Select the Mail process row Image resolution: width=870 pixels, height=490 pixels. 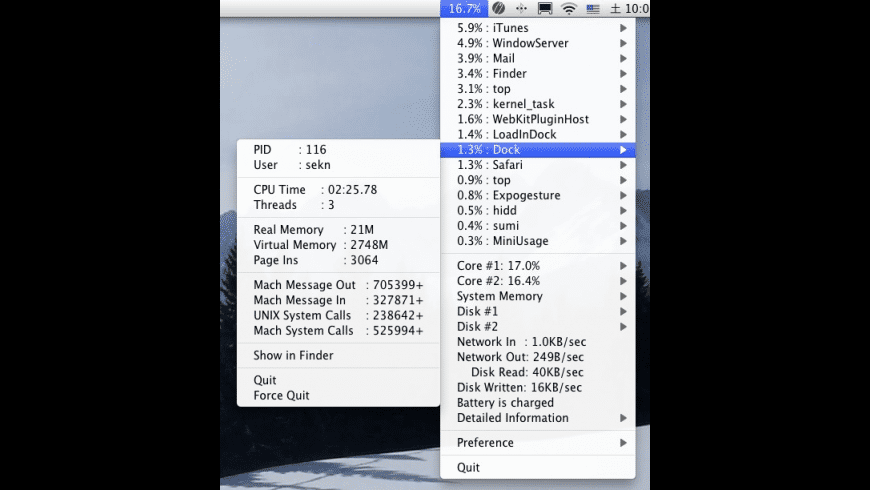(x=538, y=58)
